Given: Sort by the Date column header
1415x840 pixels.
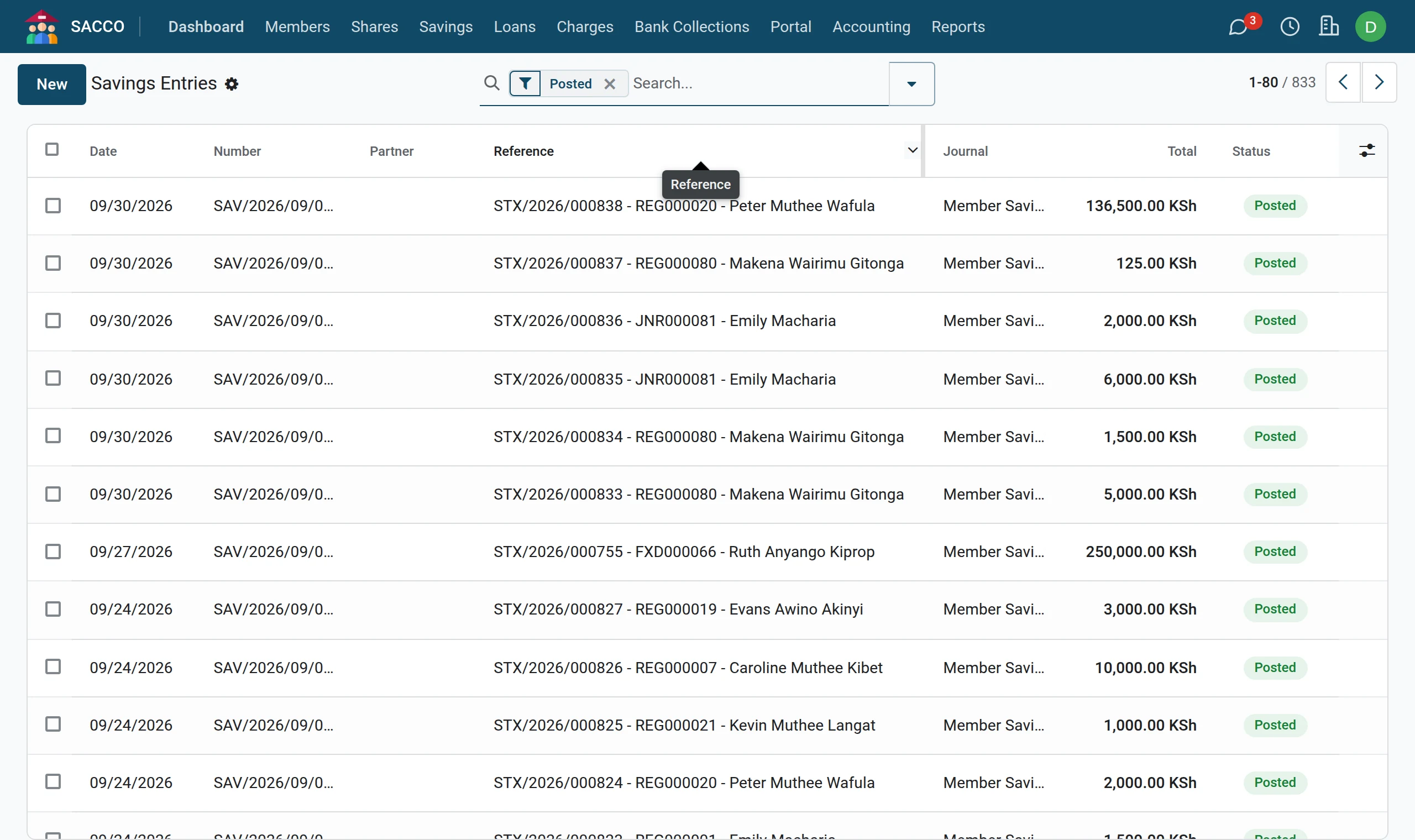Looking at the screenshot, I should pos(103,151).
